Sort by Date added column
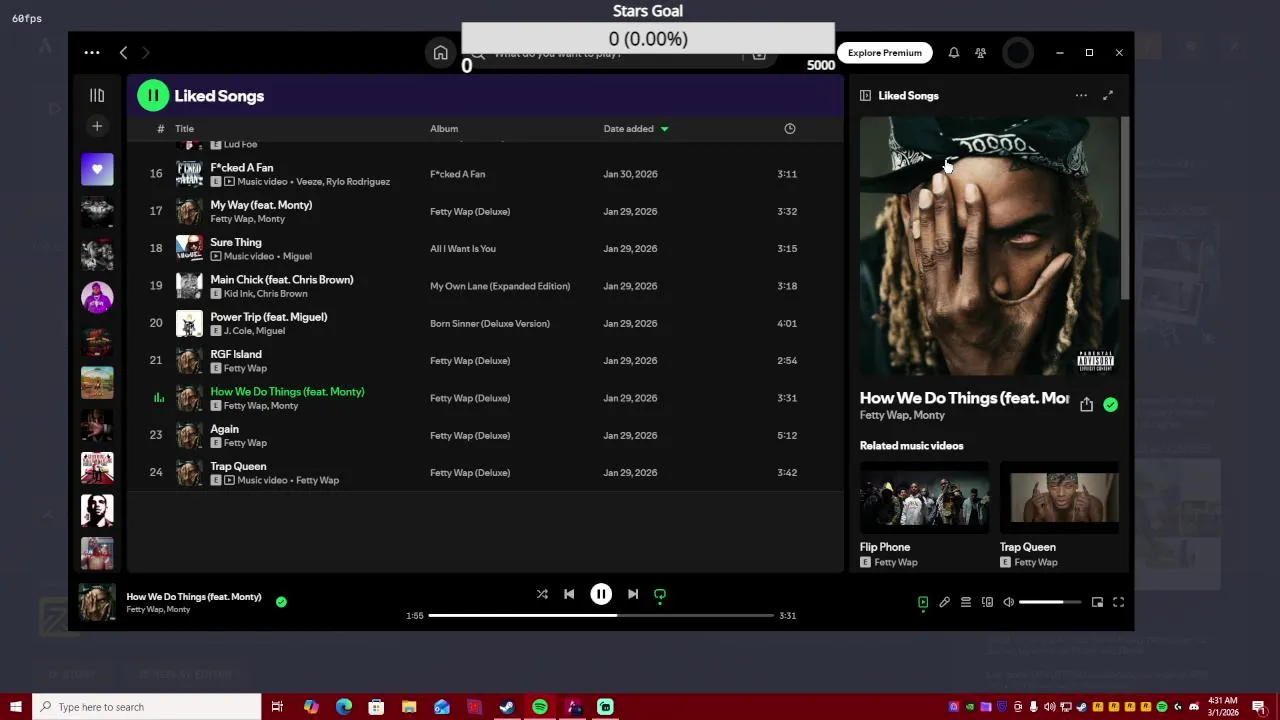1280x720 pixels. coord(636,128)
